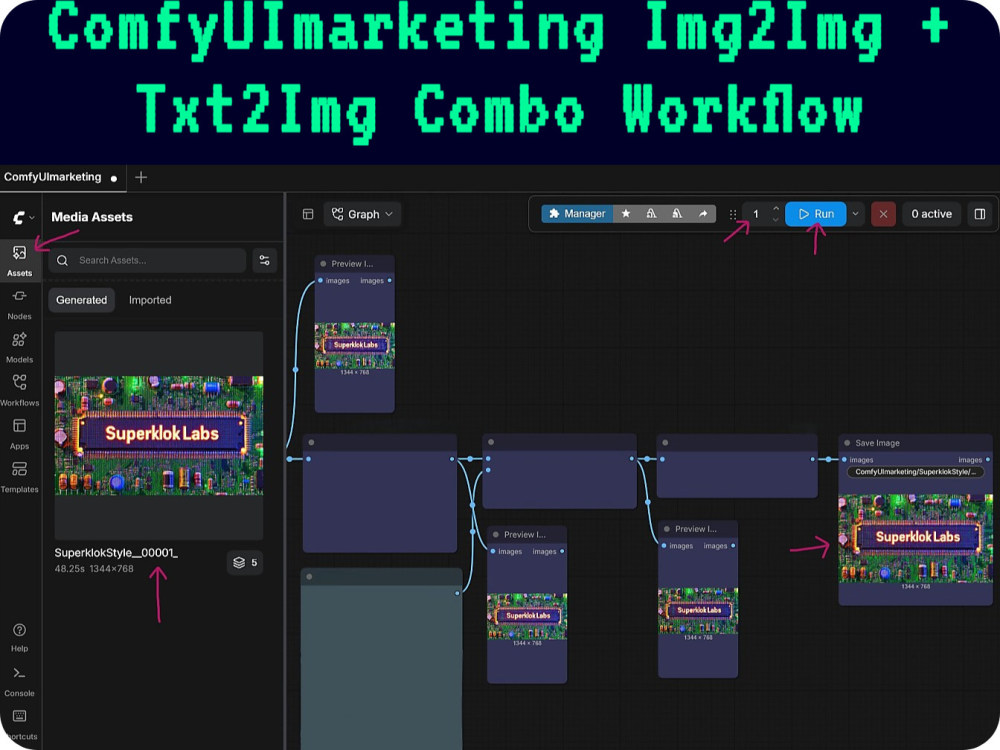Click the Search Assets field
This screenshot has height=750, width=1000.
click(x=147, y=260)
